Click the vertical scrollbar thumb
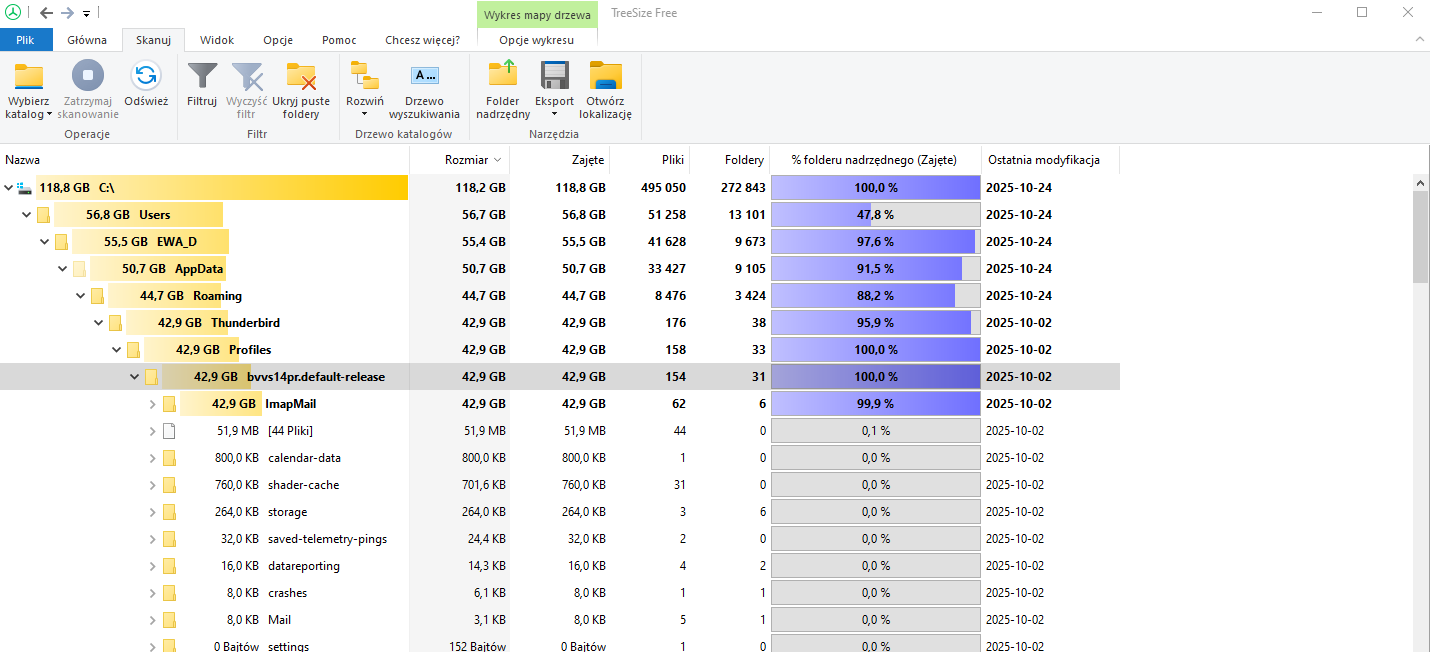 (x=1421, y=236)
